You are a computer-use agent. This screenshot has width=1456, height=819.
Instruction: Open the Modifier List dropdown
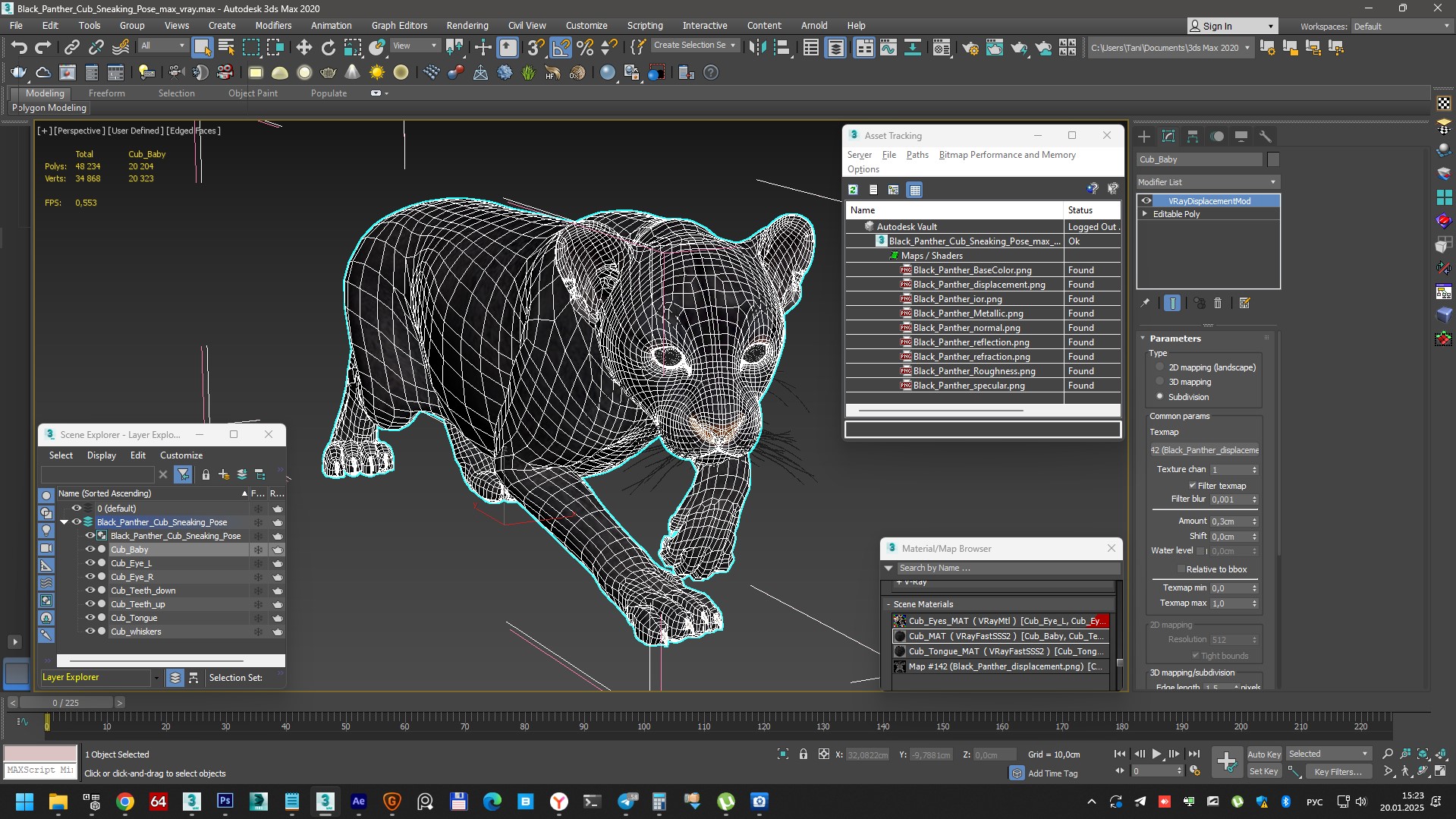[1208, 182]
